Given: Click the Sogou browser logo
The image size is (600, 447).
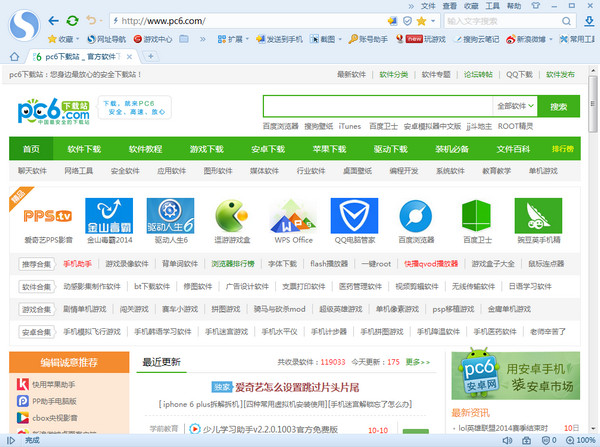Looking at the screenshot, I should pos(24,26).
